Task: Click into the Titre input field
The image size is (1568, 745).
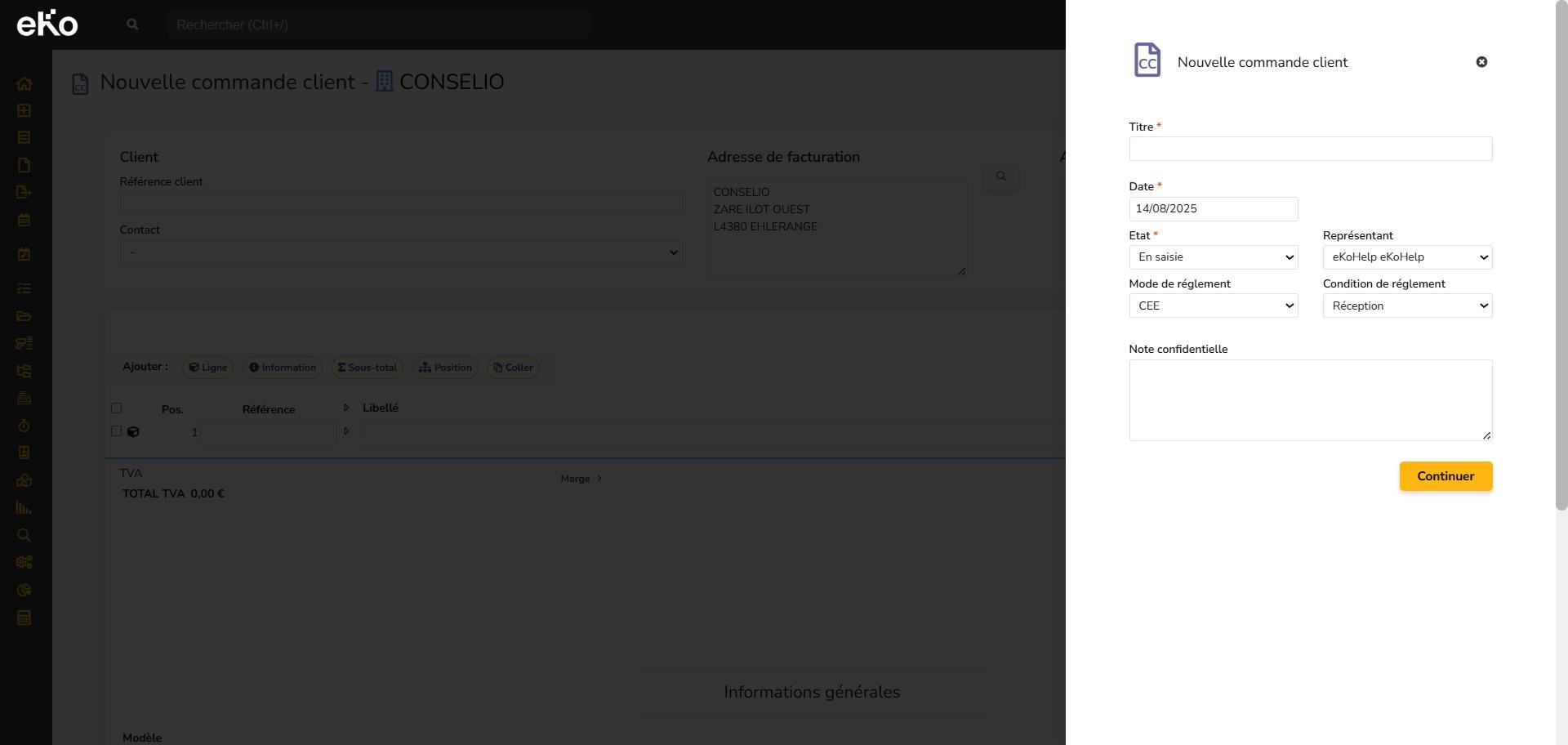Action: pyautogui.click(x=1310, y=149)
